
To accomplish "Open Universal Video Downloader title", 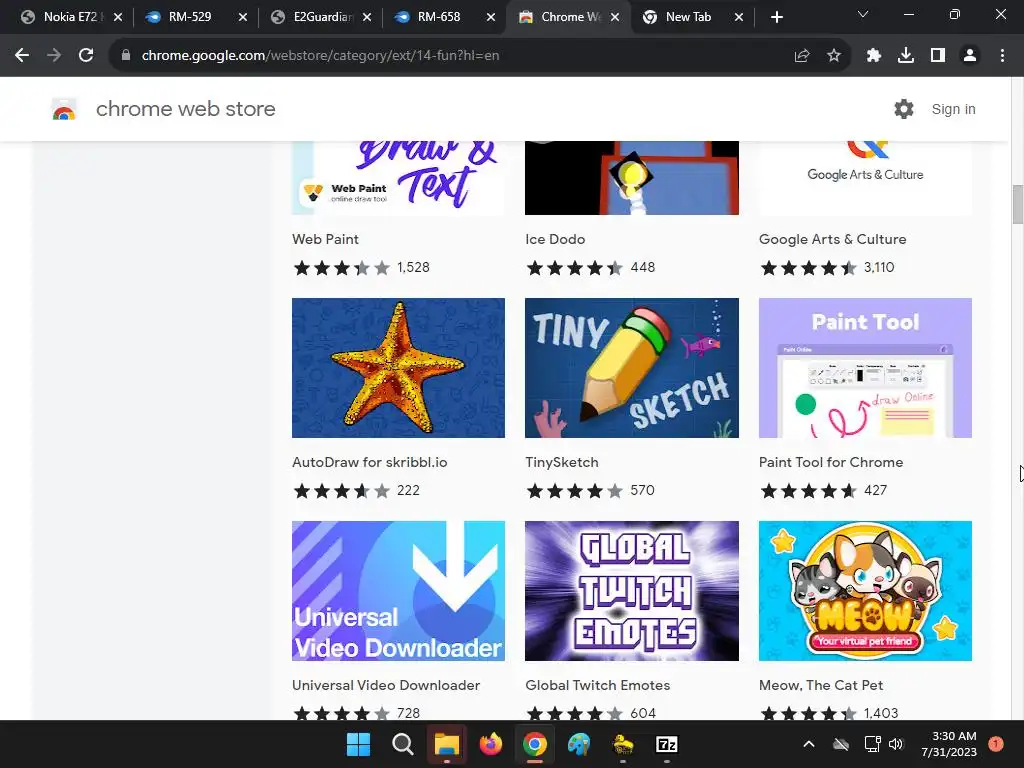I will 386,685.
